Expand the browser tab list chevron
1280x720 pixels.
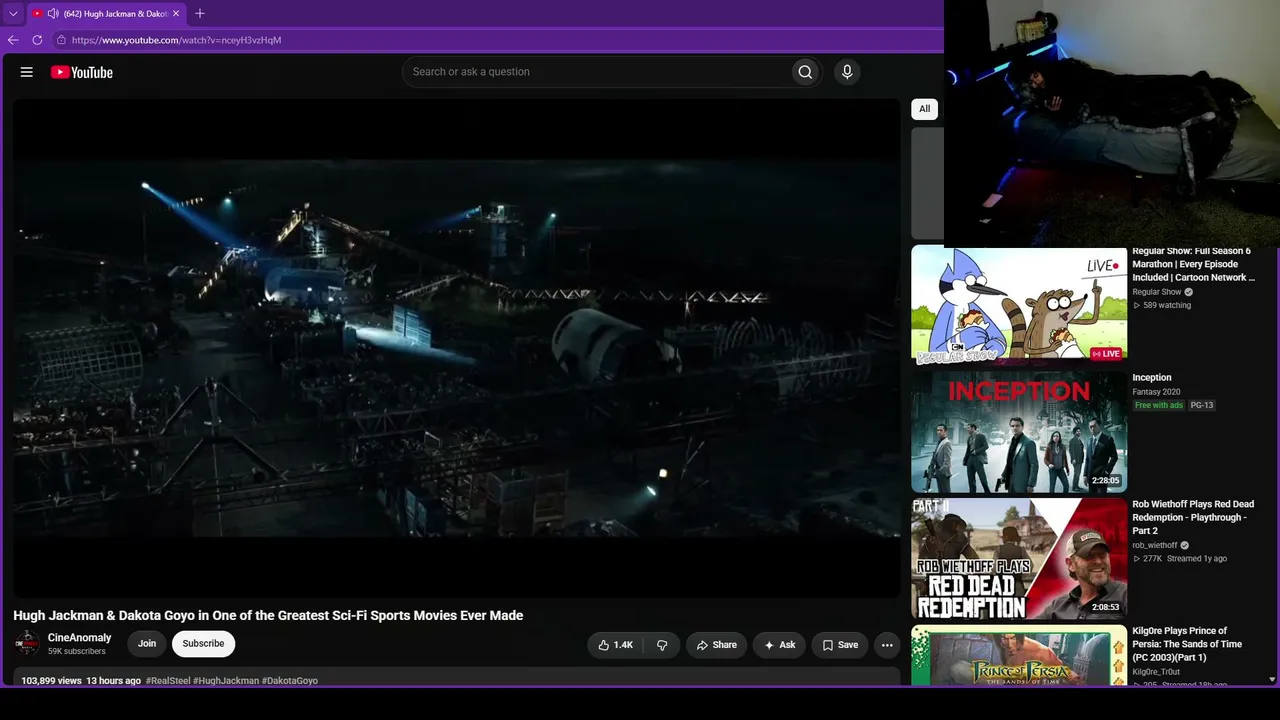click(x=13, y=14)
